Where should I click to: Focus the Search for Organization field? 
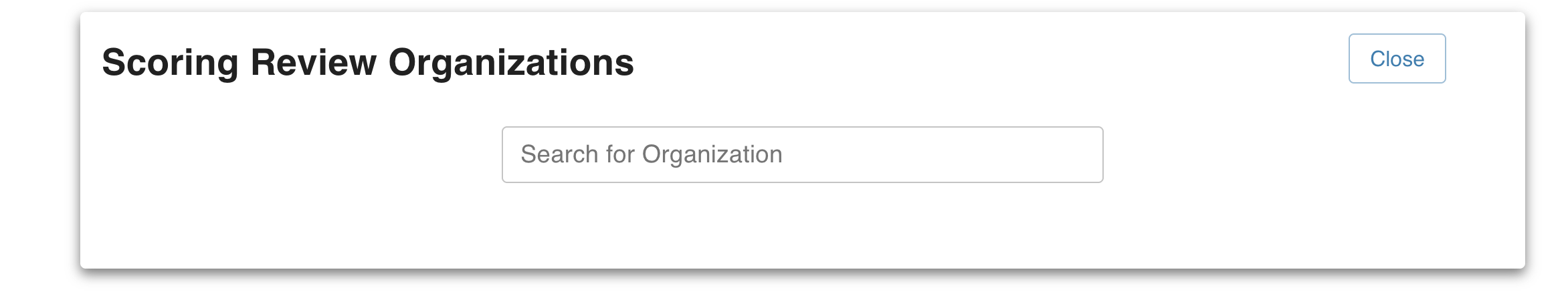click(801, 154)
